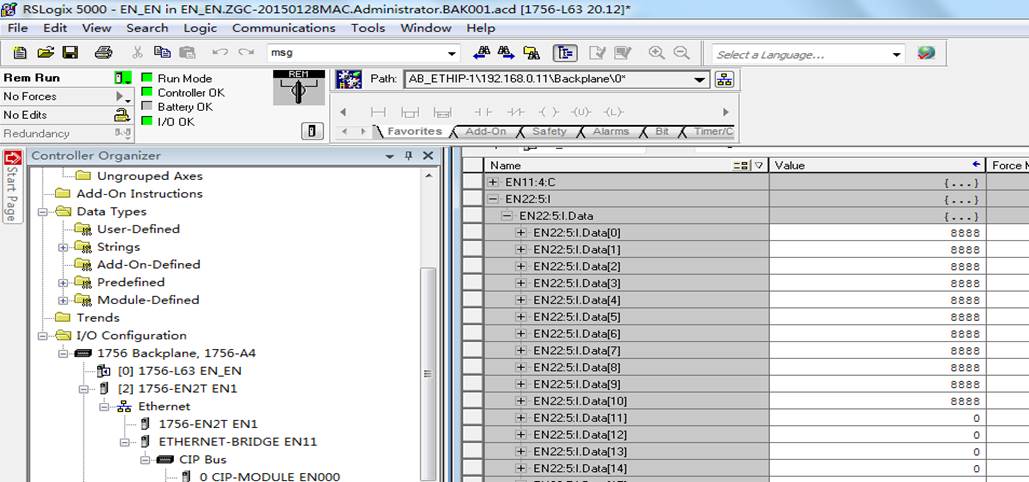
Task: Expand the EN22:5:I.Data[0] tag row
Action: pos(522,232)
